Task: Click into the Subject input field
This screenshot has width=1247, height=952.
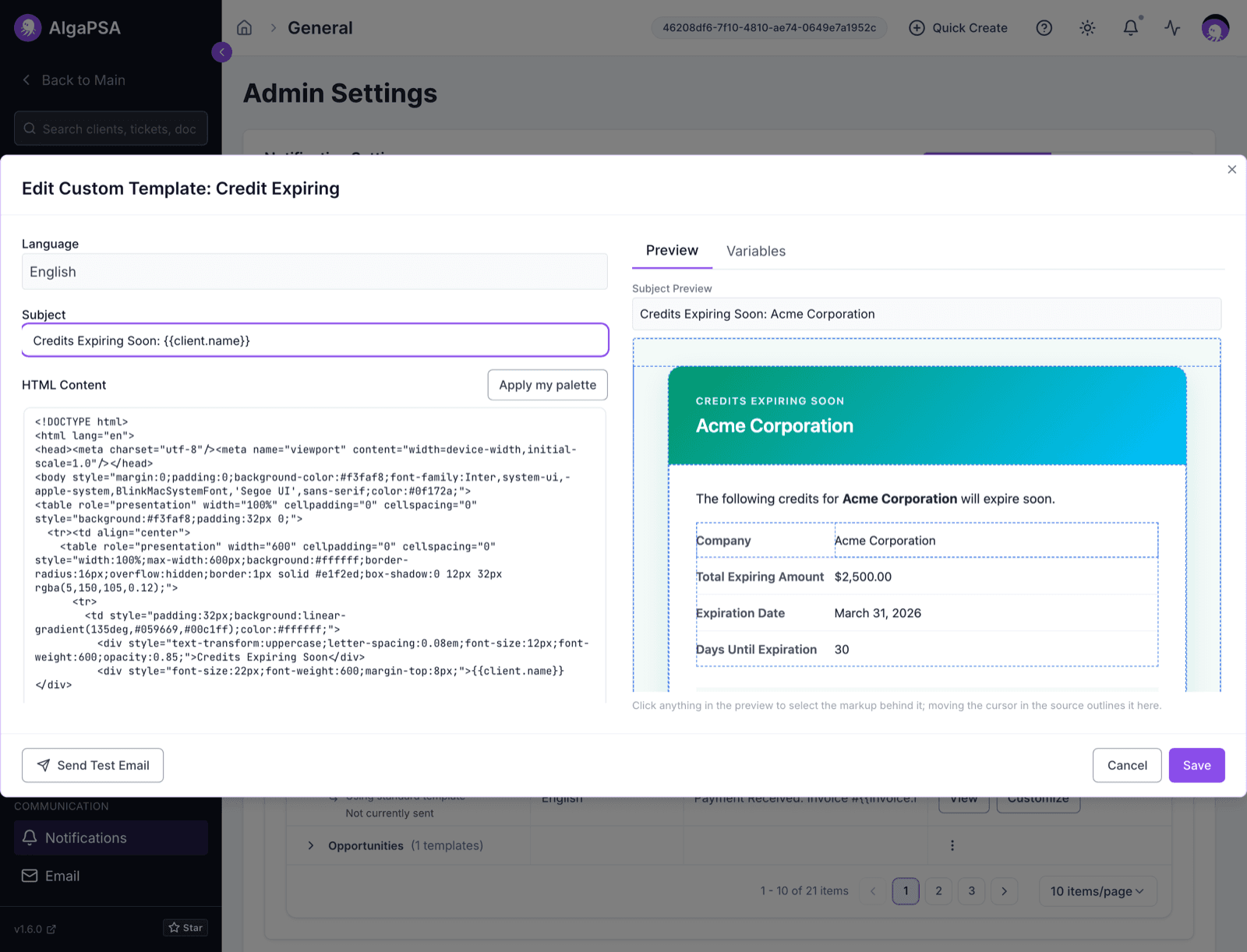Action: tap(315, 340)
